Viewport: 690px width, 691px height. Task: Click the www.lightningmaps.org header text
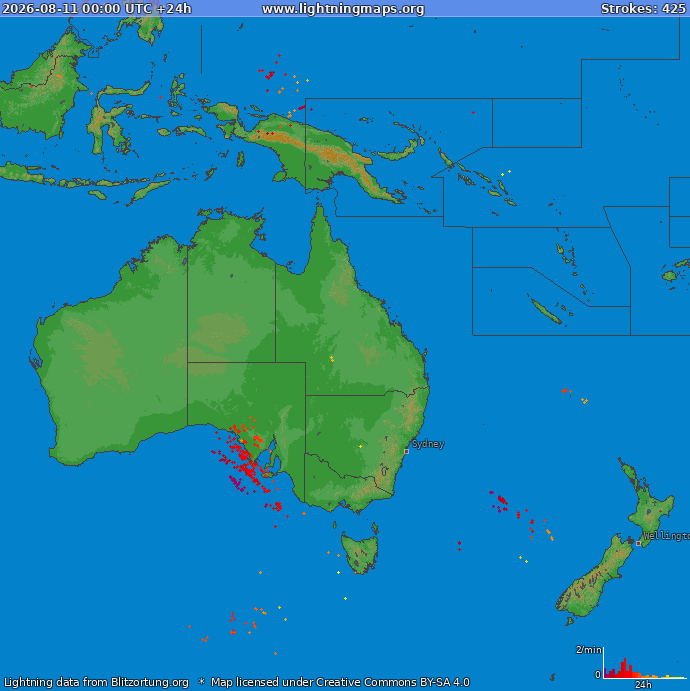(x=343, y=9)
